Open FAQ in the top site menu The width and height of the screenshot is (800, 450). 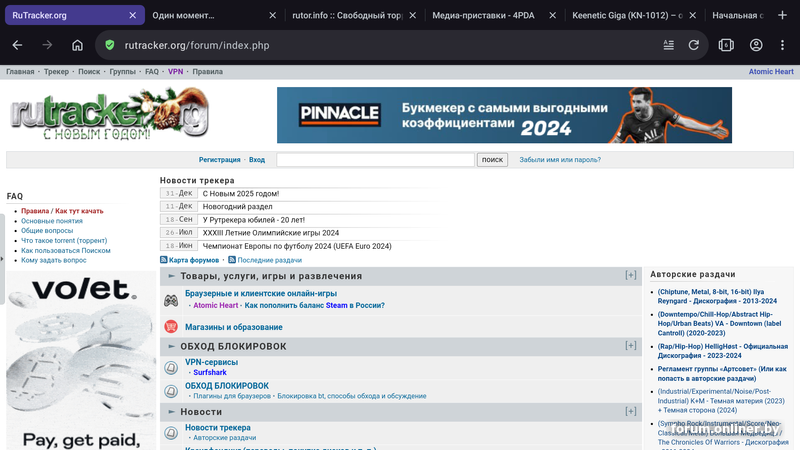[152, 71]
